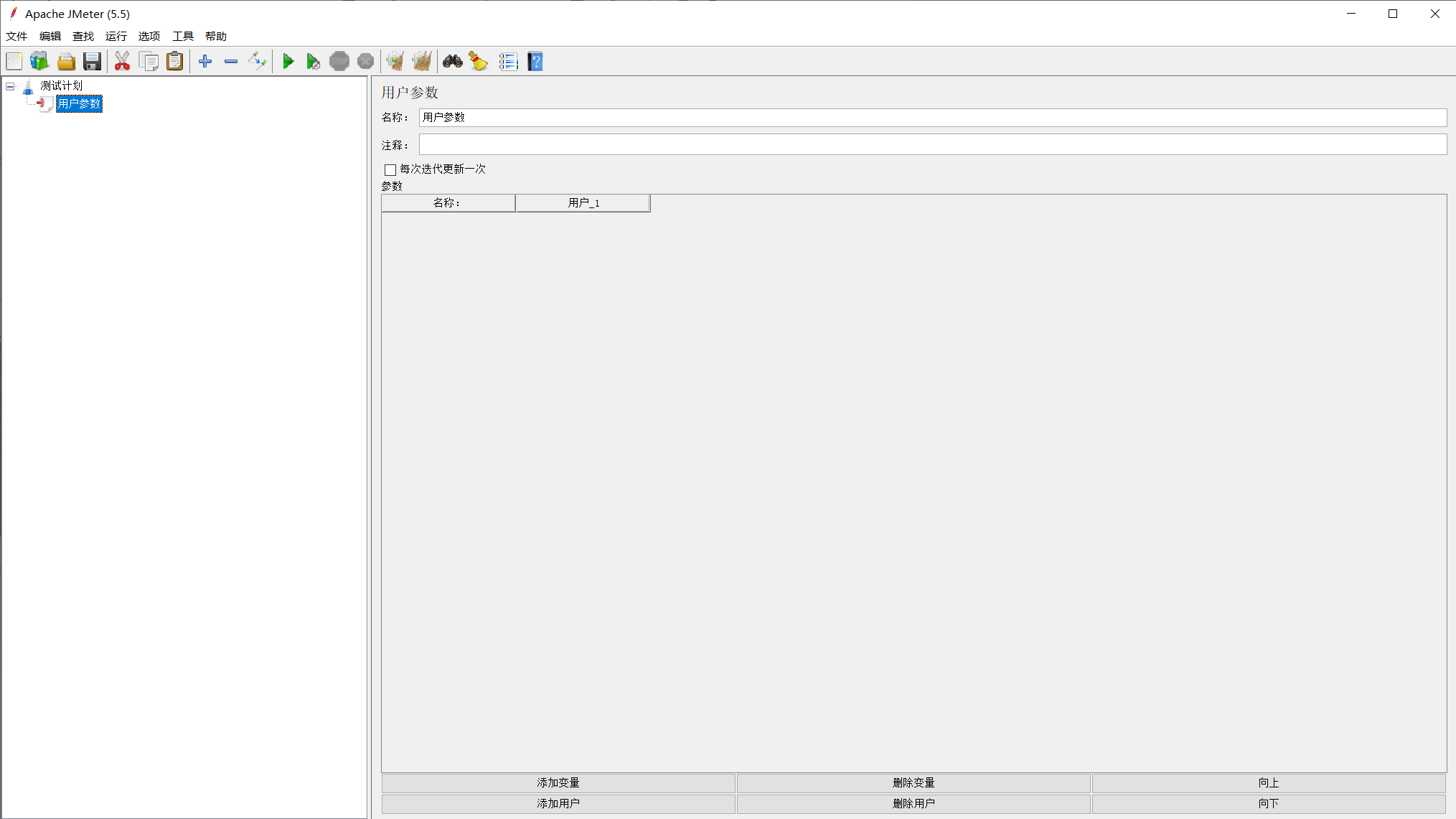This screenshot has height=819, width=1456.
Task: Start test with no pauses icon
Action: click(313, 62)
